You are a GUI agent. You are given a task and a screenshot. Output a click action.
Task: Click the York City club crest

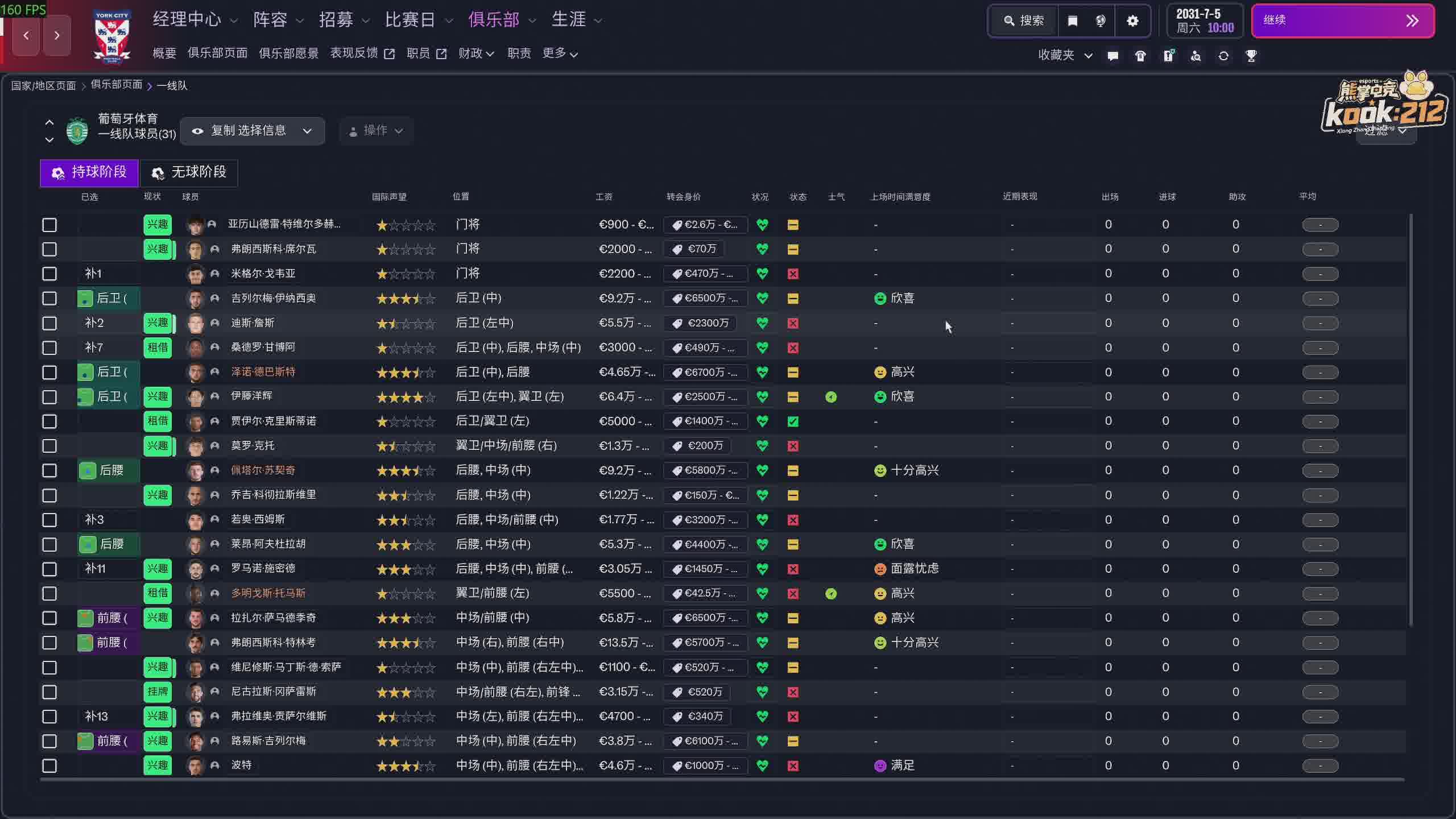(112, 35)
